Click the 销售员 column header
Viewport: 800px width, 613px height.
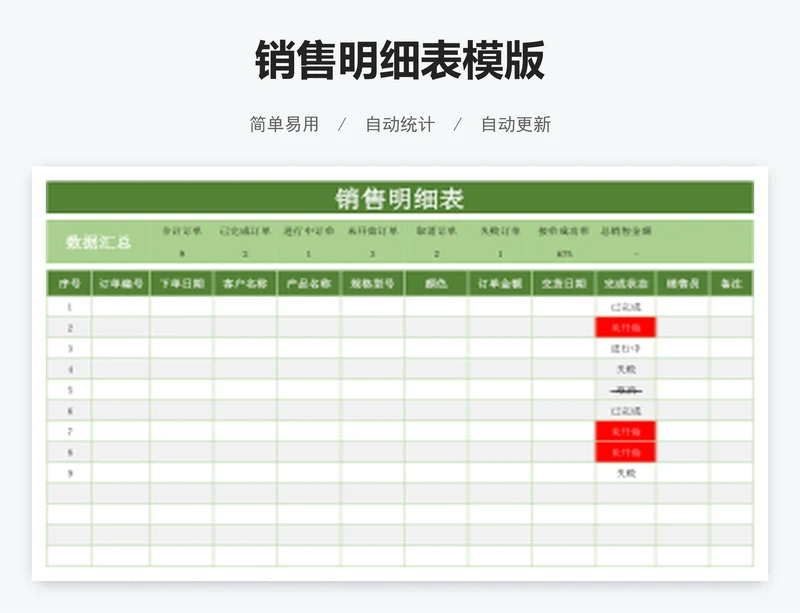[x=683, y=283]
